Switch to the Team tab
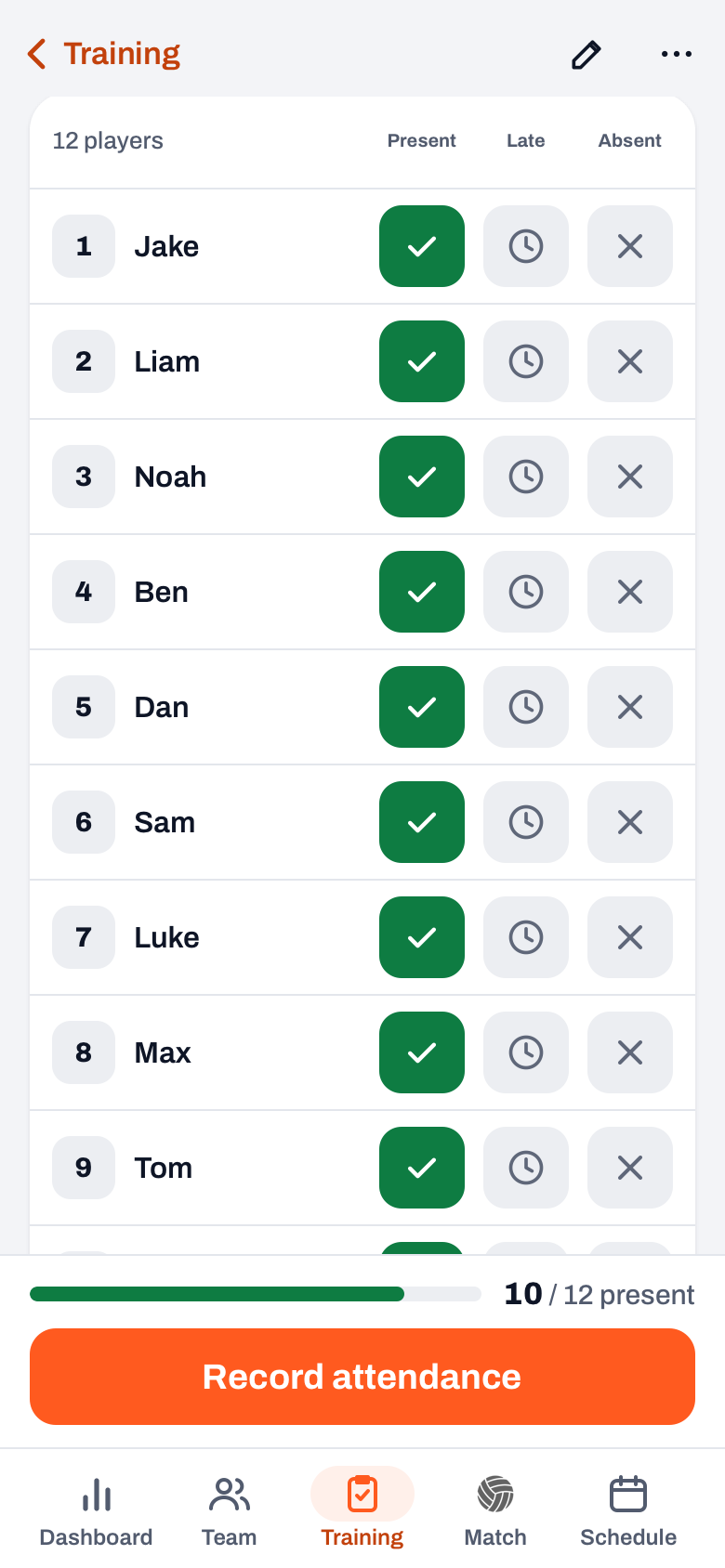The width and height of the screenshot is (725, 1568). tap(230, 1510)
